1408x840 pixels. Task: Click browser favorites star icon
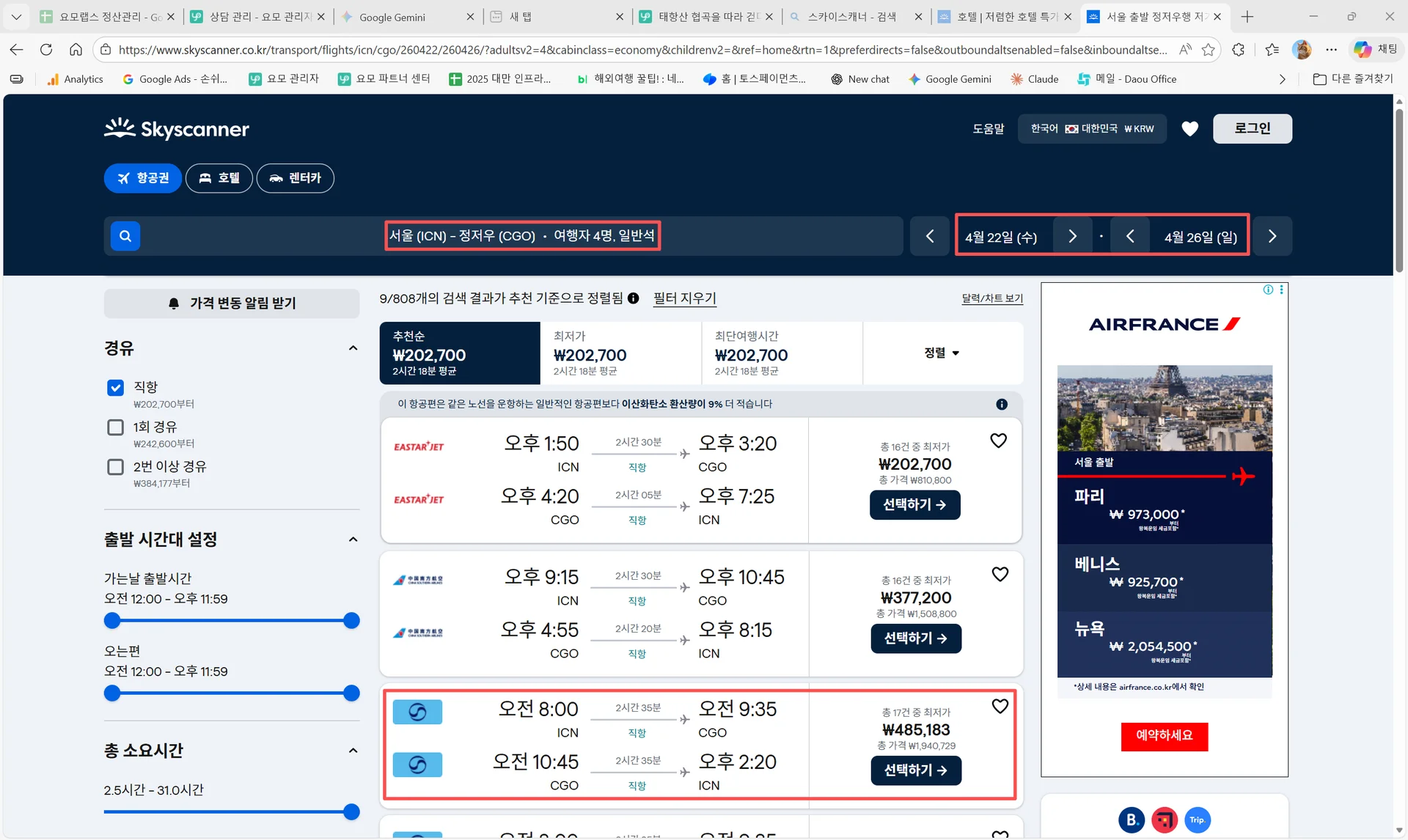(1209, 50)
